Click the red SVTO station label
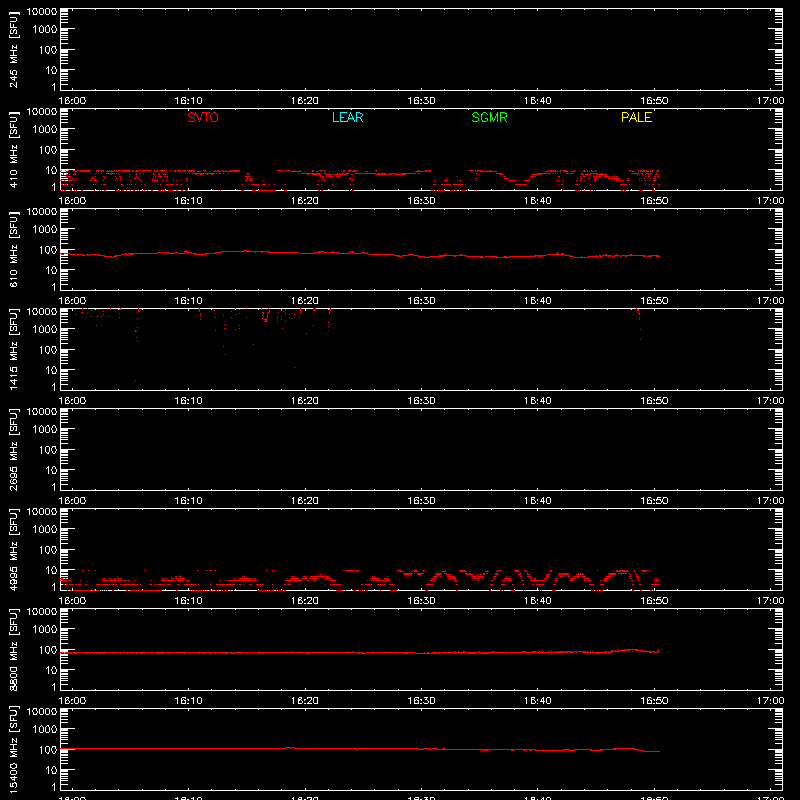The width and height of the screenshot is (800, 800). [203, 117]
